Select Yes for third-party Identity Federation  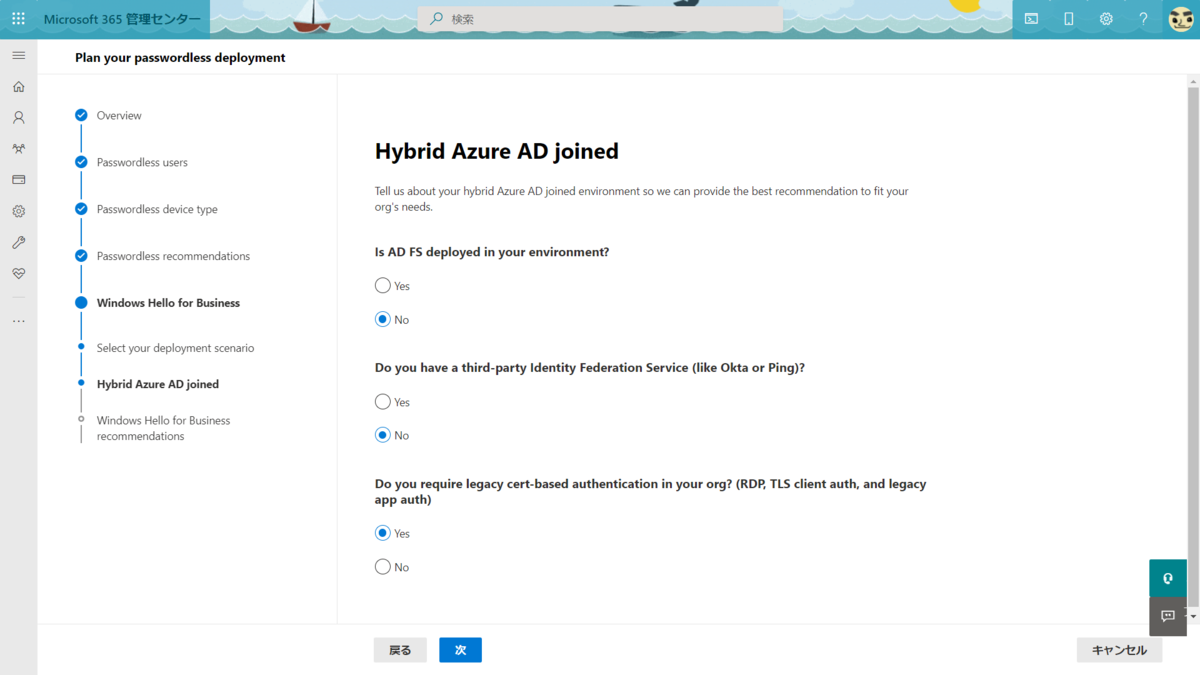click(383, 402)
